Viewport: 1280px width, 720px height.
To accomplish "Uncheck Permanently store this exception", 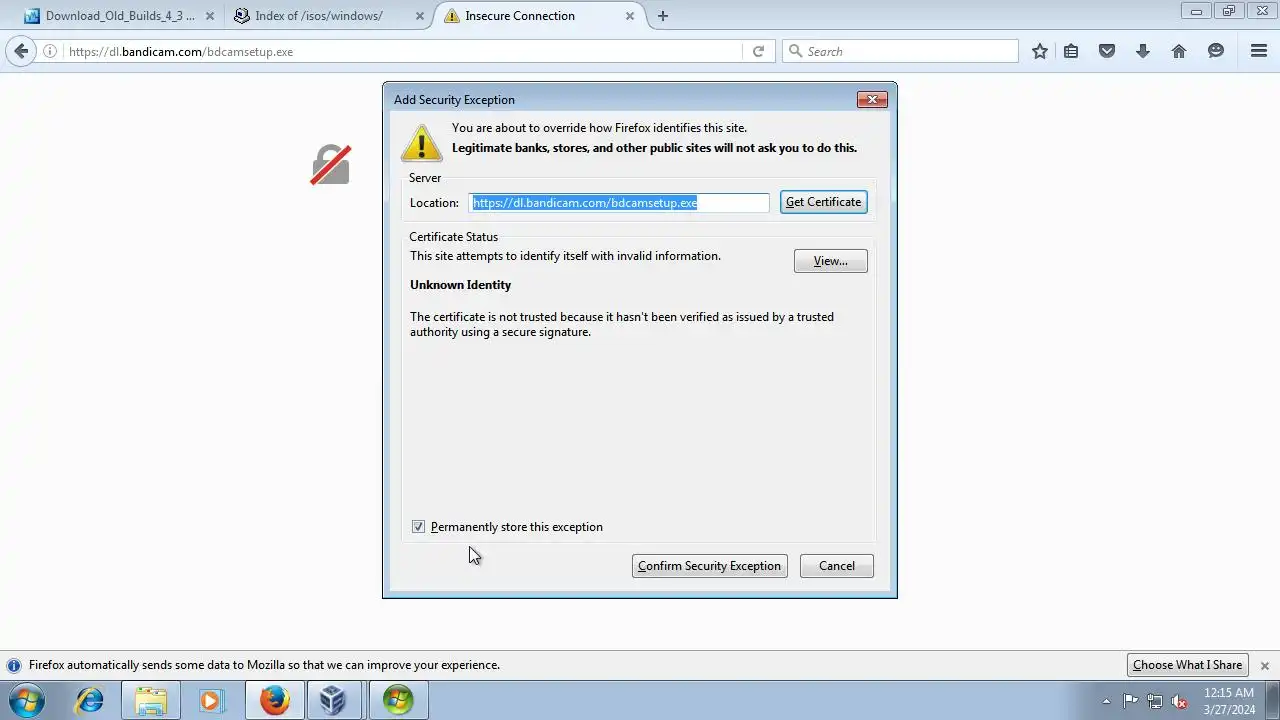I will 418,527.
